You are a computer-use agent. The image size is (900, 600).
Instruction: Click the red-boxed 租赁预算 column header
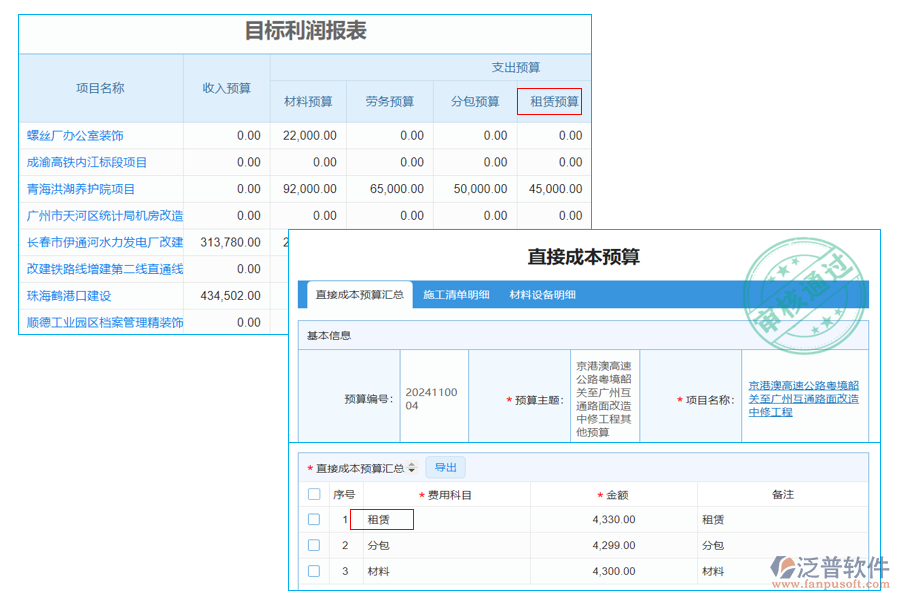tap(551, 101)
